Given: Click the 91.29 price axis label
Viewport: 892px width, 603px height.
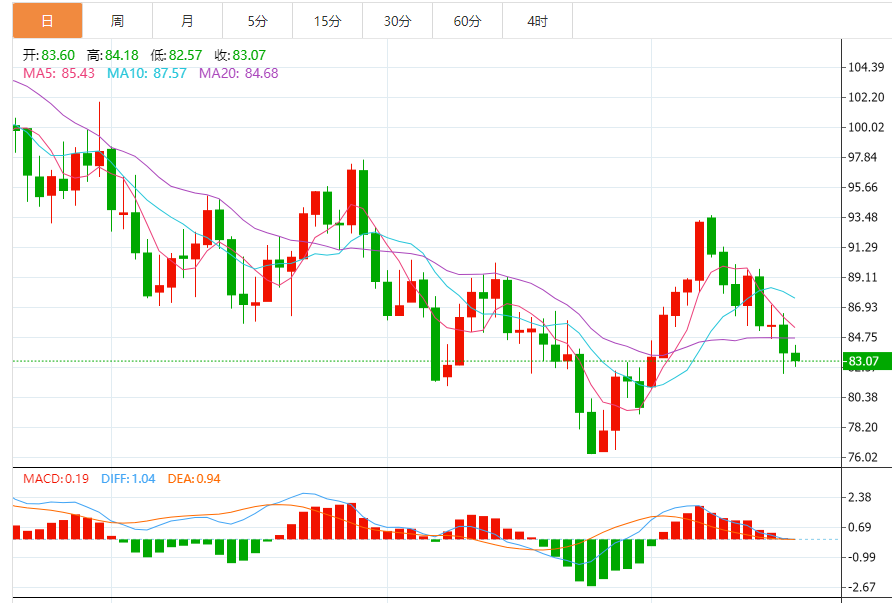Looking at the screenshot, I should coord(862,247).
